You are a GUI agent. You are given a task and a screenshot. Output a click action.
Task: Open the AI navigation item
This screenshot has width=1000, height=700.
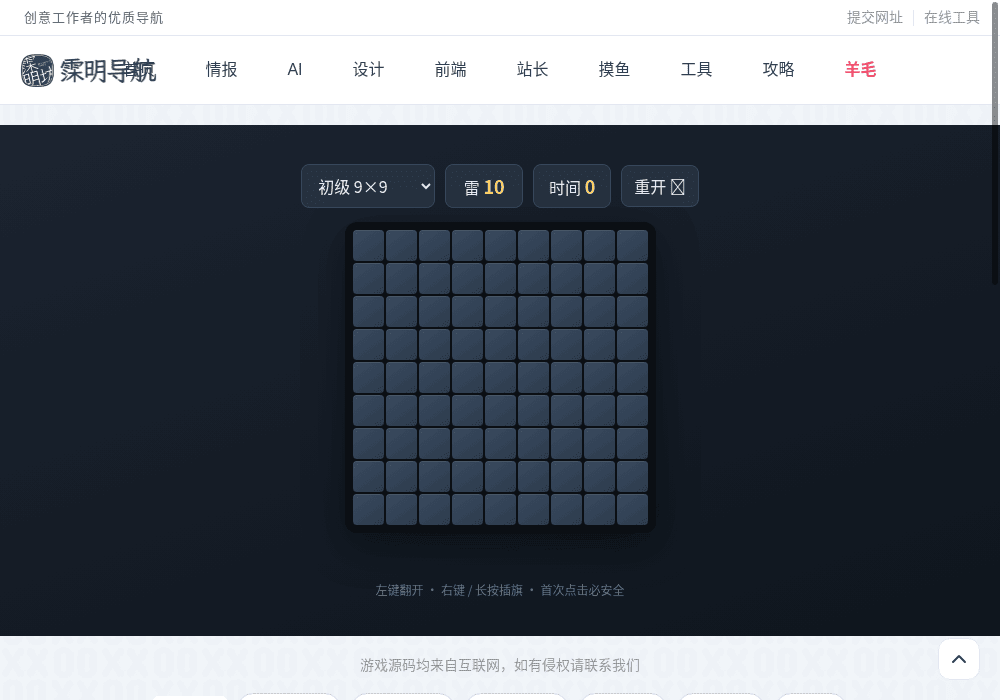[x=295, y=69]
